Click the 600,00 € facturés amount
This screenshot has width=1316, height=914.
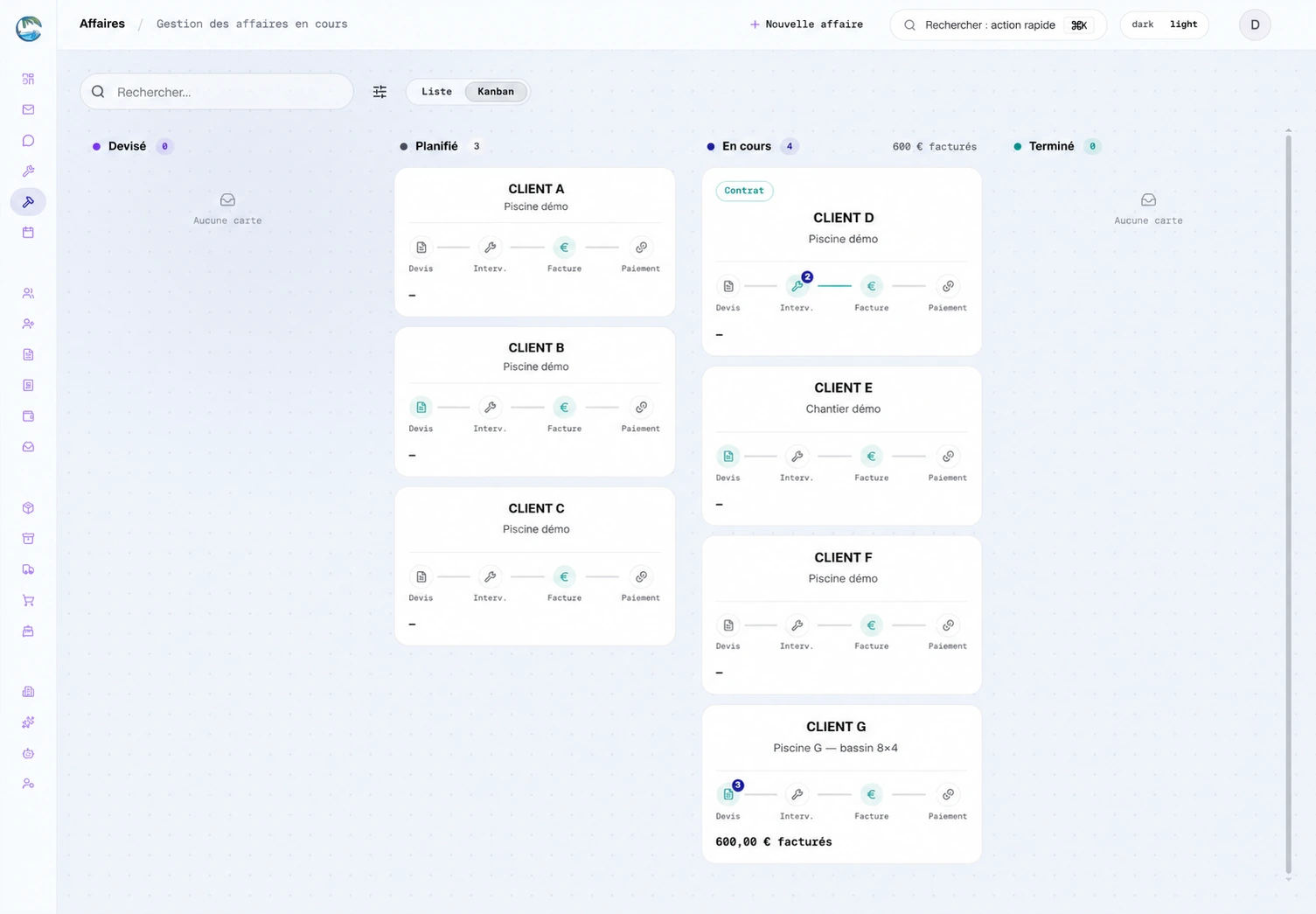tap(773, 841)
